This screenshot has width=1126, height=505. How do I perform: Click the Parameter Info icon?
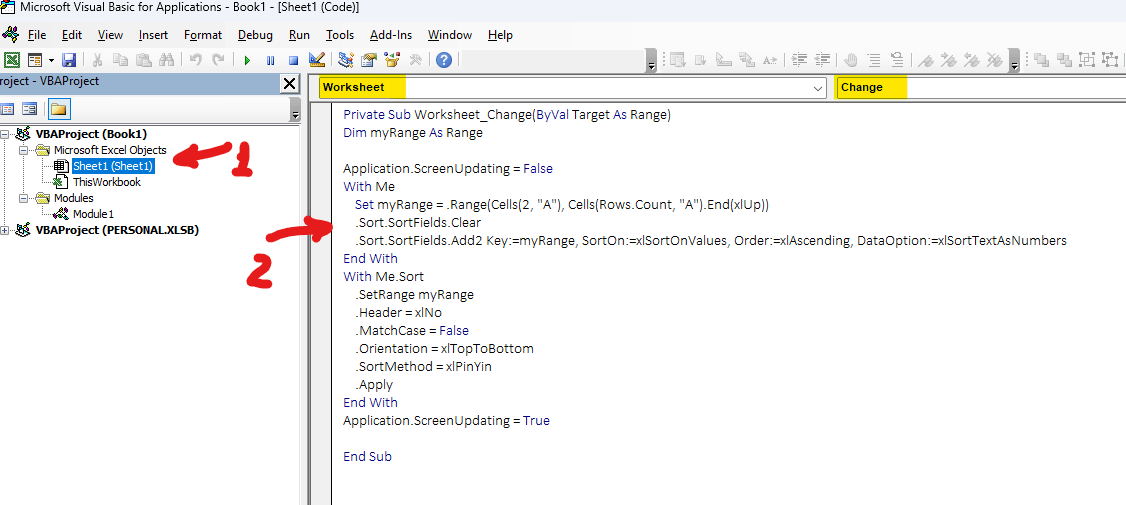(747, 60)
